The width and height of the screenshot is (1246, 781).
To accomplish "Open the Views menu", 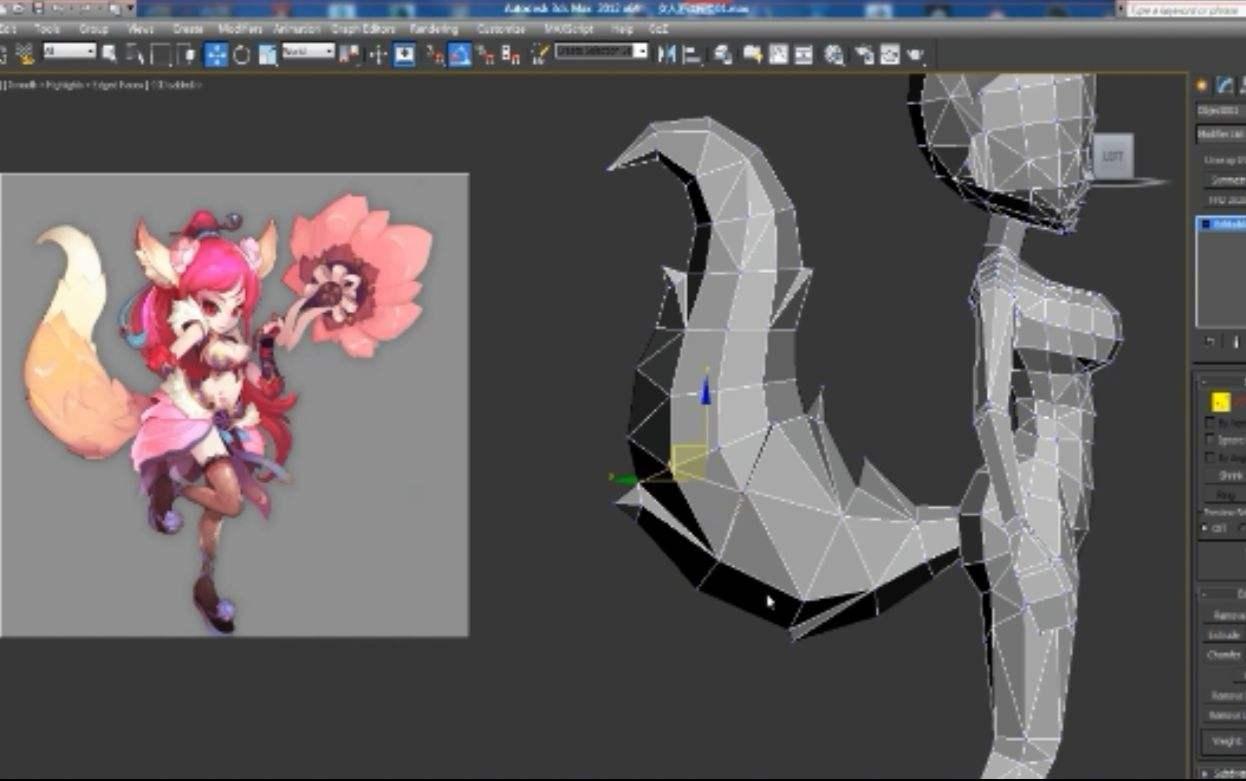I will point(141,29).
